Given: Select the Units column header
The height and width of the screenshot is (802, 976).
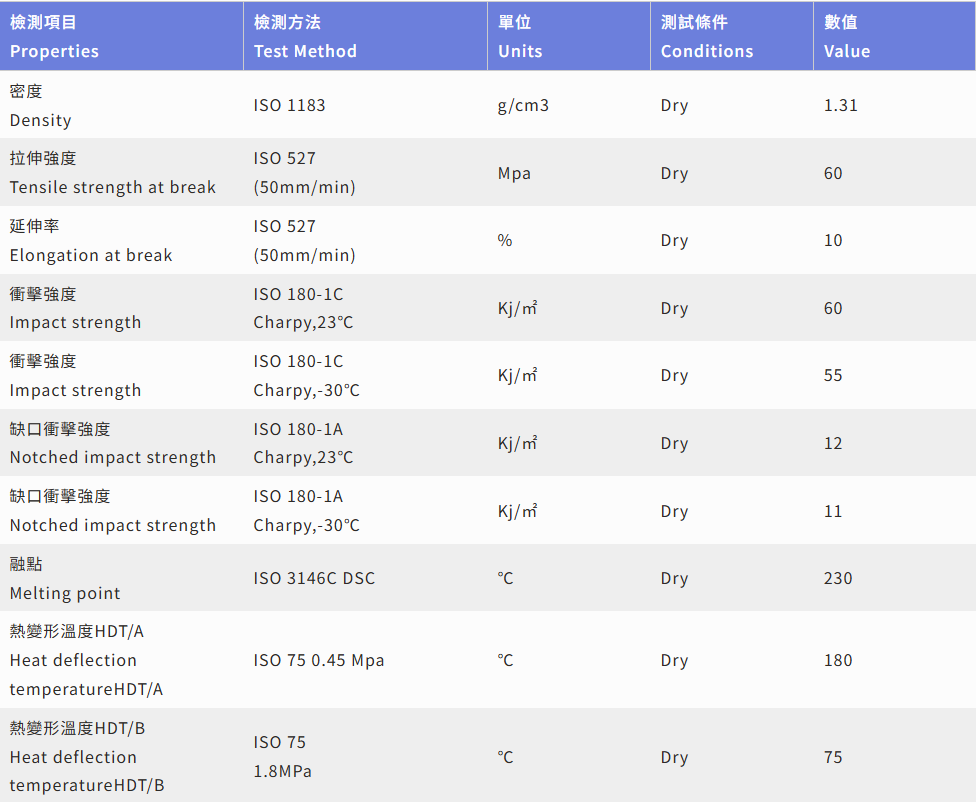Looking at the screenshot, I should [569, 36].
